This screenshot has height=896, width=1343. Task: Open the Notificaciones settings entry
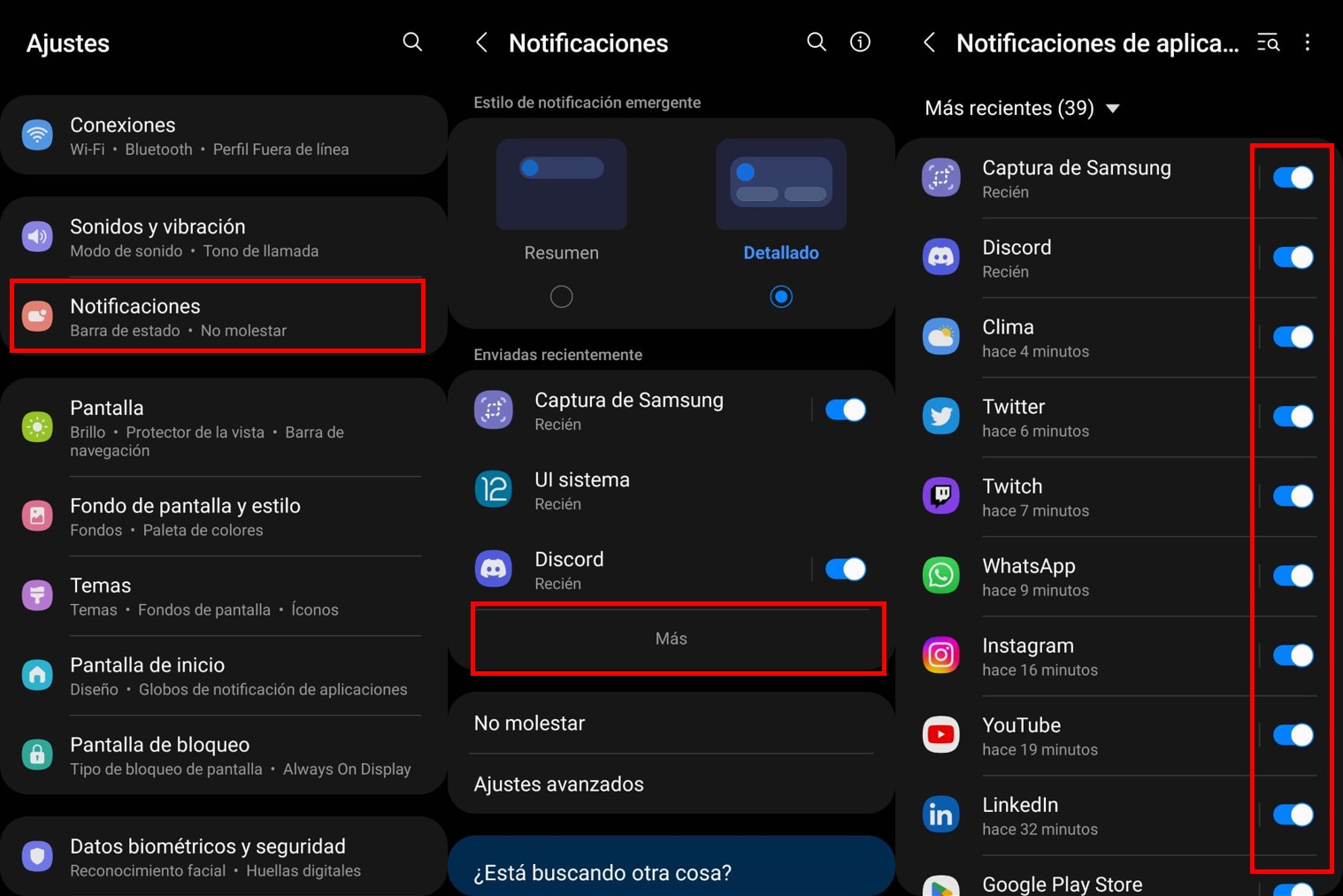217,316
